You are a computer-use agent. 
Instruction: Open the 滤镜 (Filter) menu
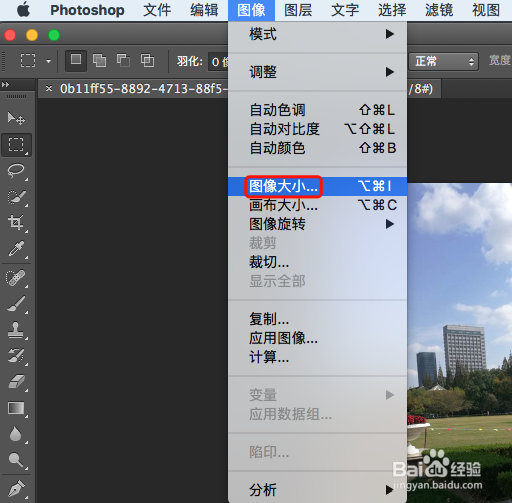439,10
